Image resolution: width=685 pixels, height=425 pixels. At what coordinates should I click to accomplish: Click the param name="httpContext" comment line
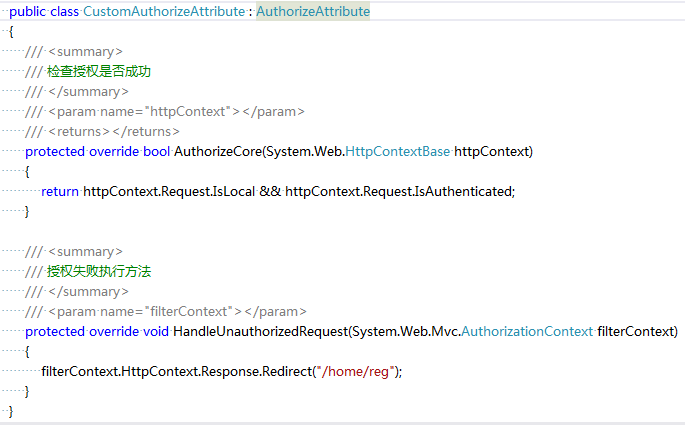pyautogui.click(x=165, y=112)
